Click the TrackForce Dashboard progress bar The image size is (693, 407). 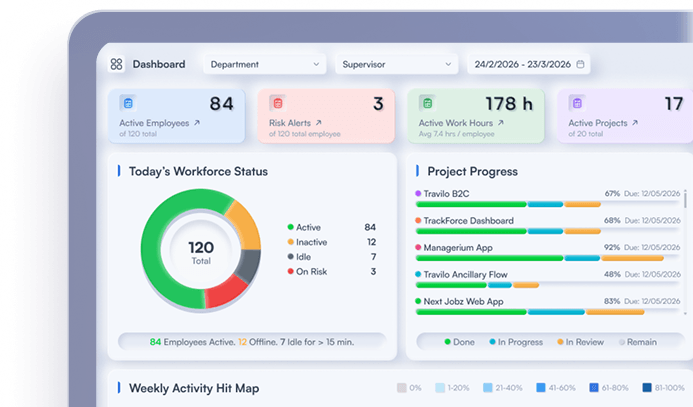(x=547, y=231)
